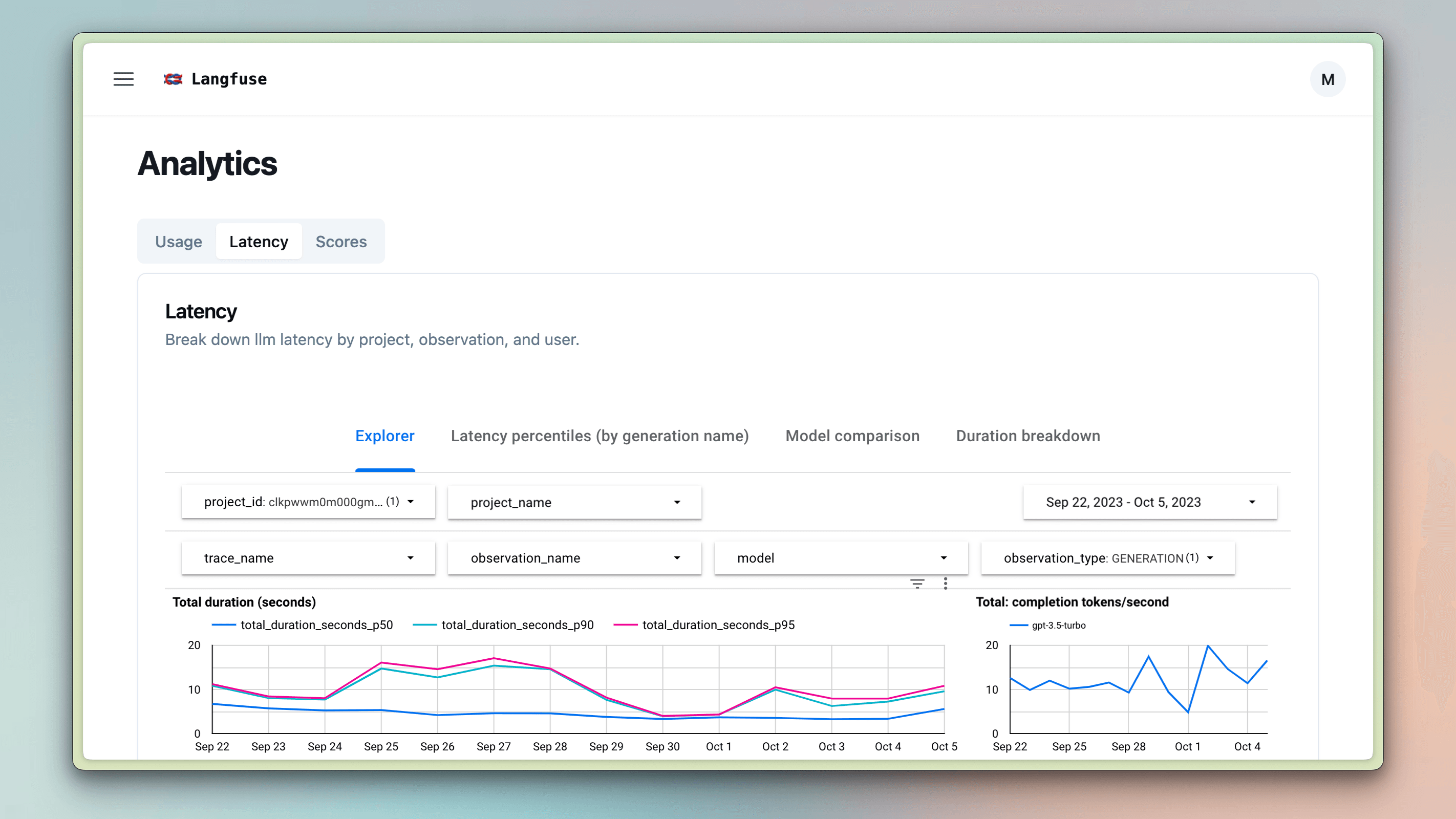
Task: Switch to the Usage tab
Action: click(x=179, y=241)
